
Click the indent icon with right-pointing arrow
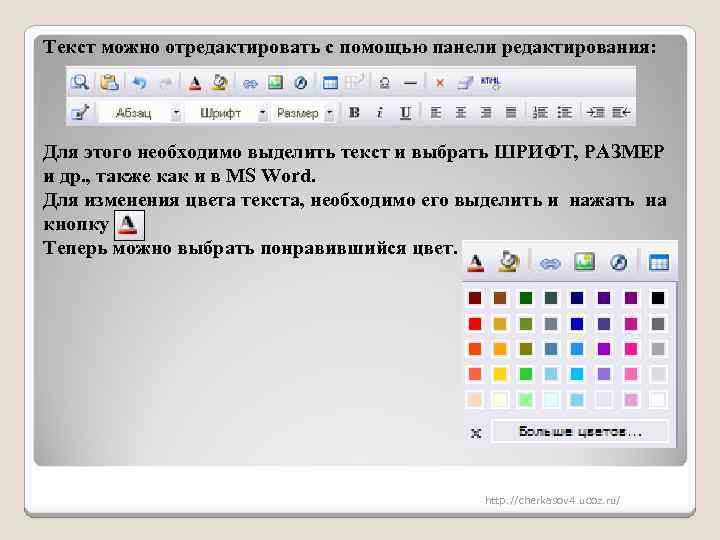click(x=595, y=112)
